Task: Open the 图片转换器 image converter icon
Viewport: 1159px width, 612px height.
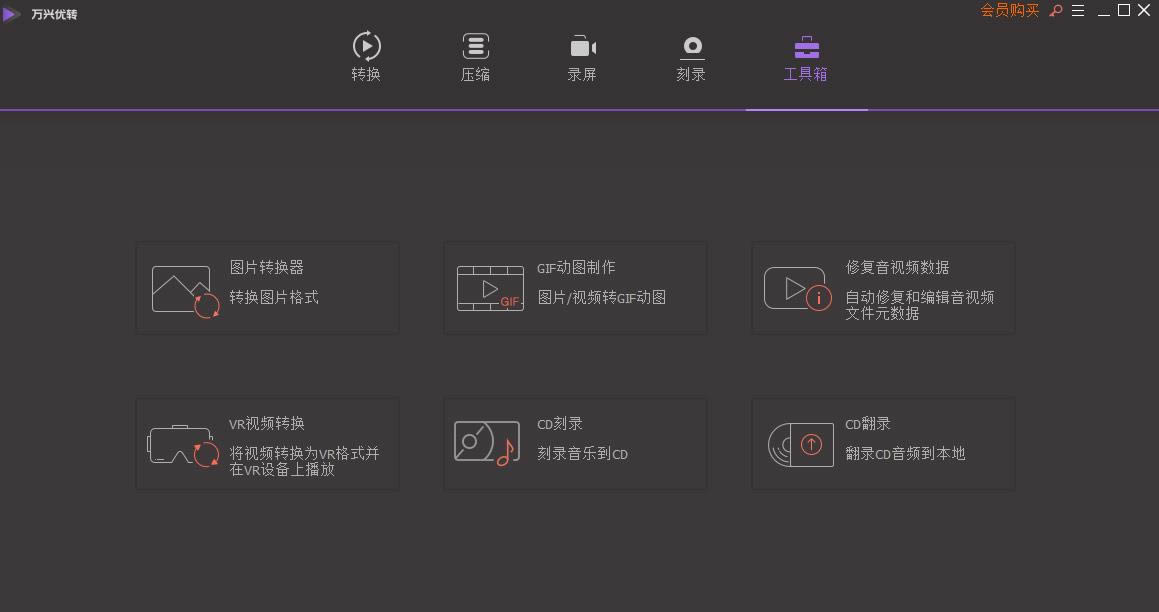Action: (x=185, y=290)
